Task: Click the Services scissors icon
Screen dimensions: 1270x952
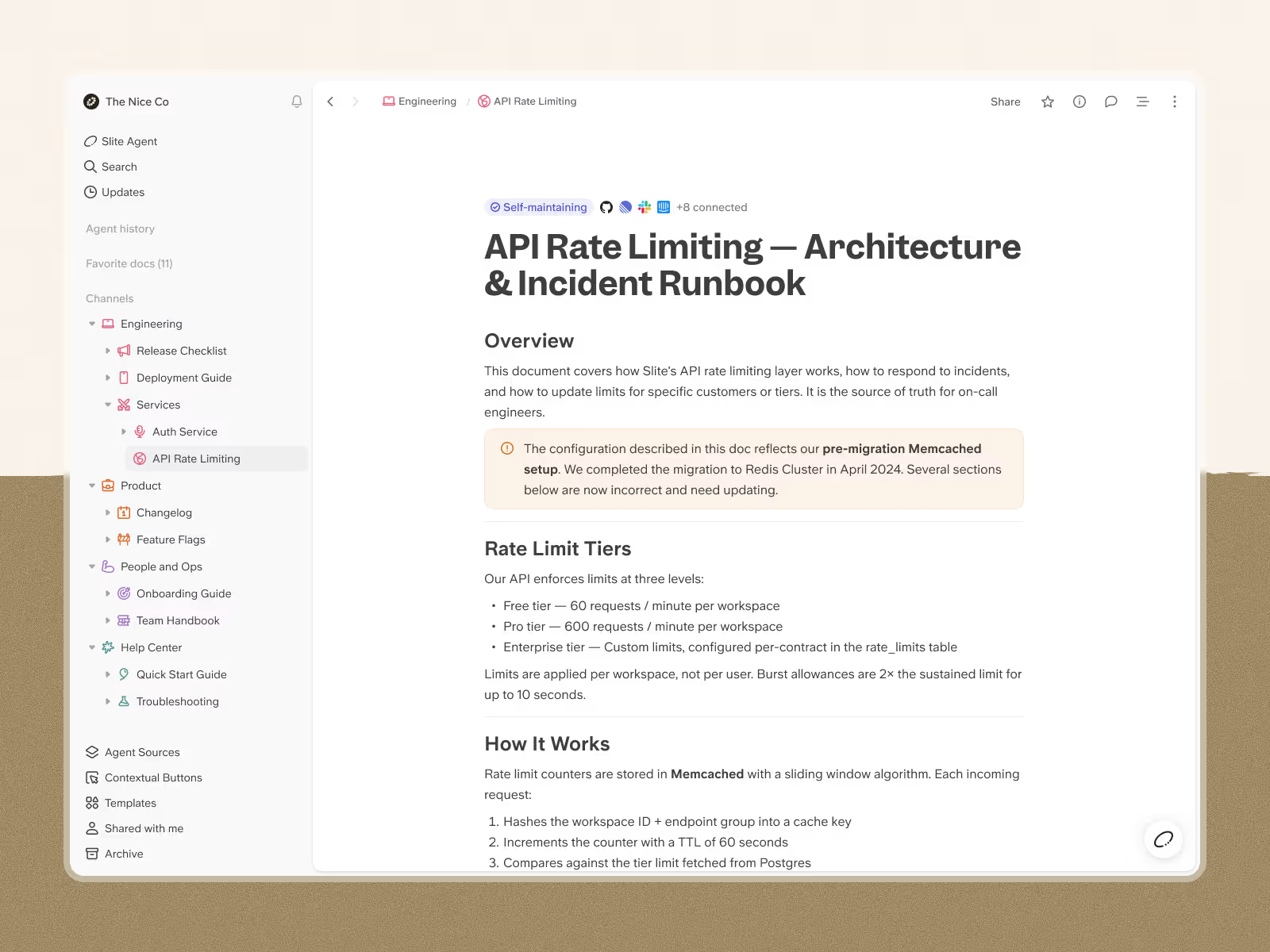Action: 124,405
